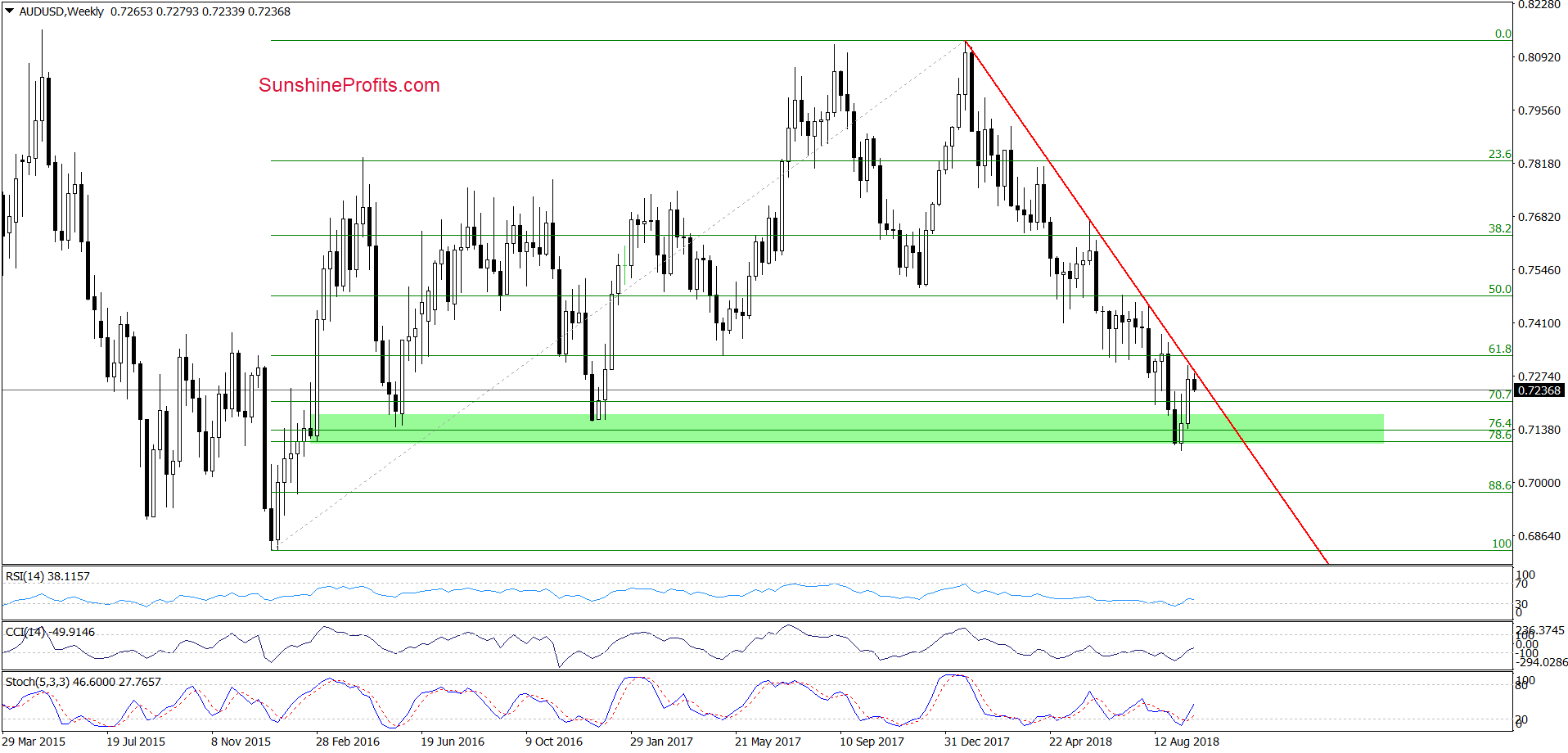Click the 31 Dec 2017 date label
The image size is (1568, 753).
click(976, 742)
